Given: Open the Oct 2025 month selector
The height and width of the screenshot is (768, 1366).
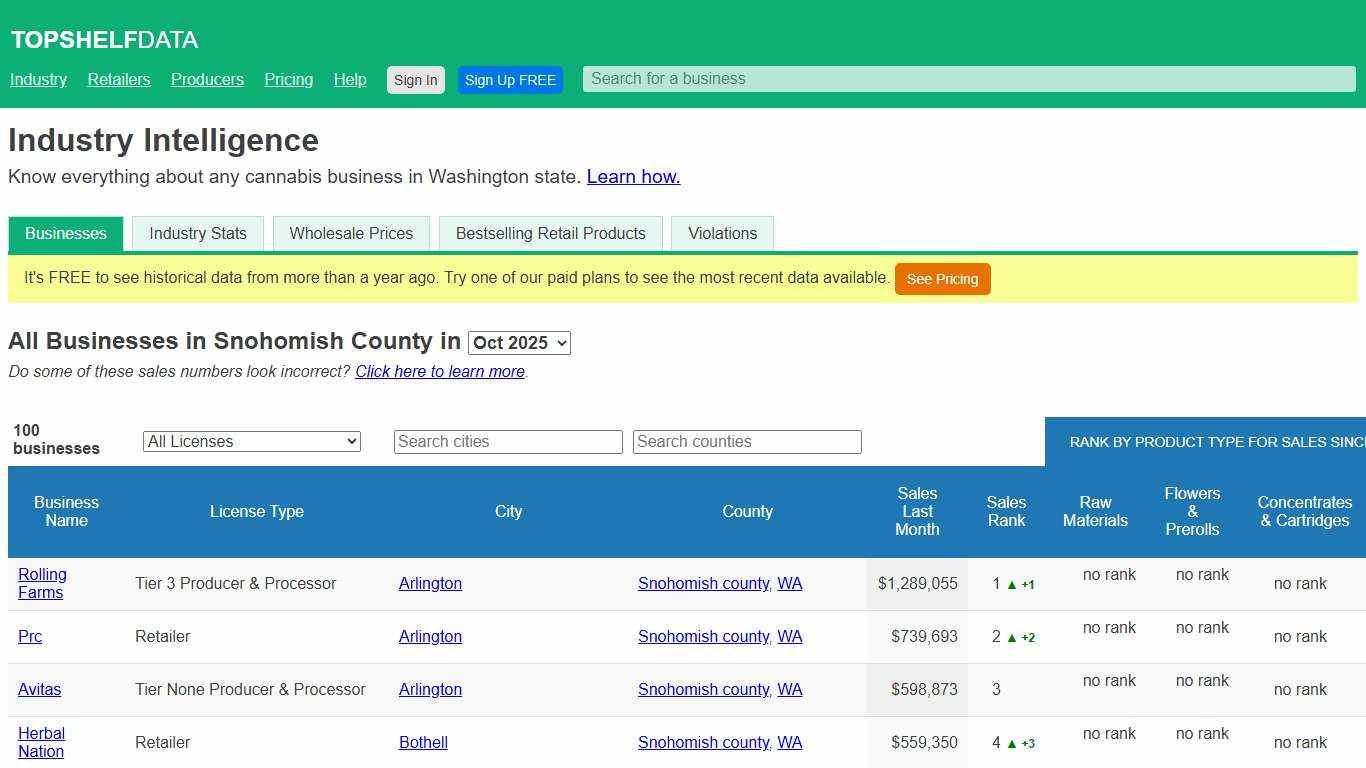Looking at the screenshot, I should 519,342.
